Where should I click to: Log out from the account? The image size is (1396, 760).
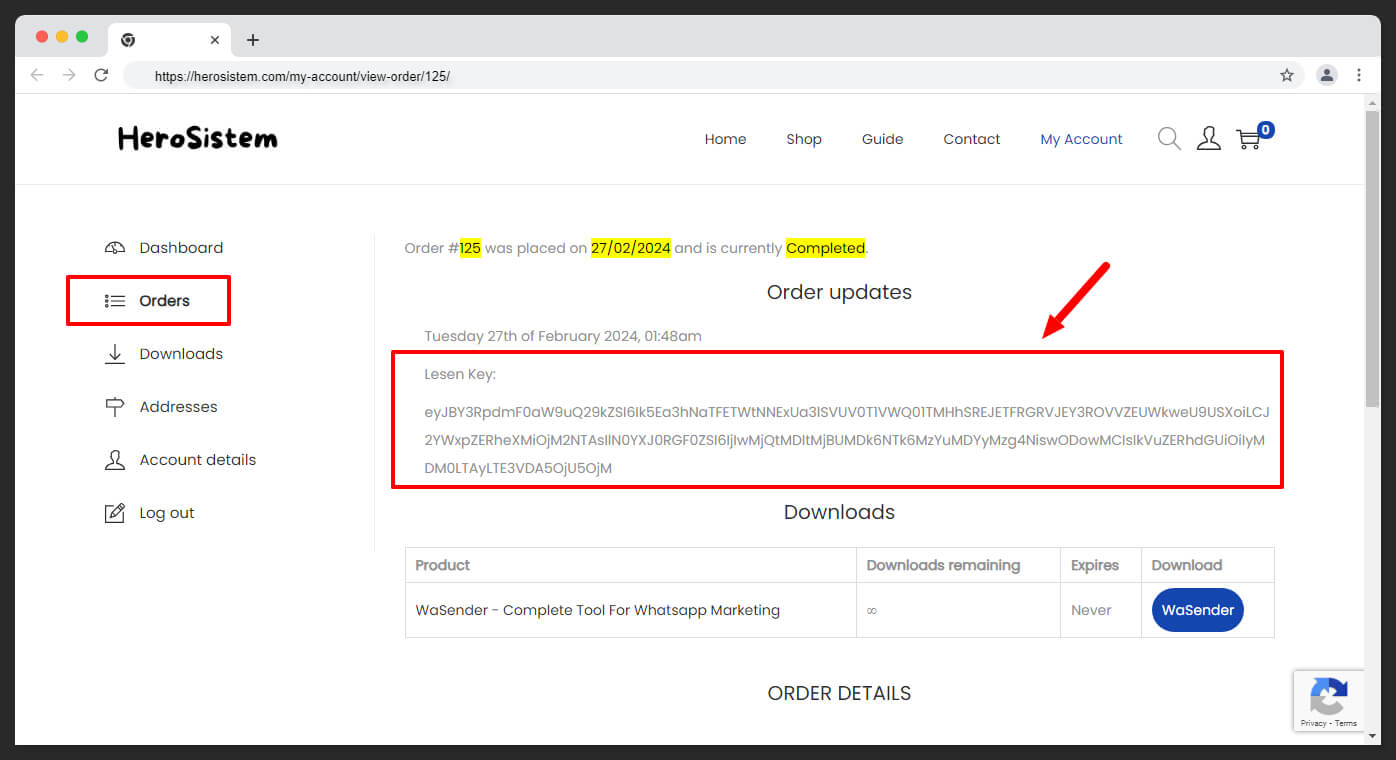(x=166, y=513)
